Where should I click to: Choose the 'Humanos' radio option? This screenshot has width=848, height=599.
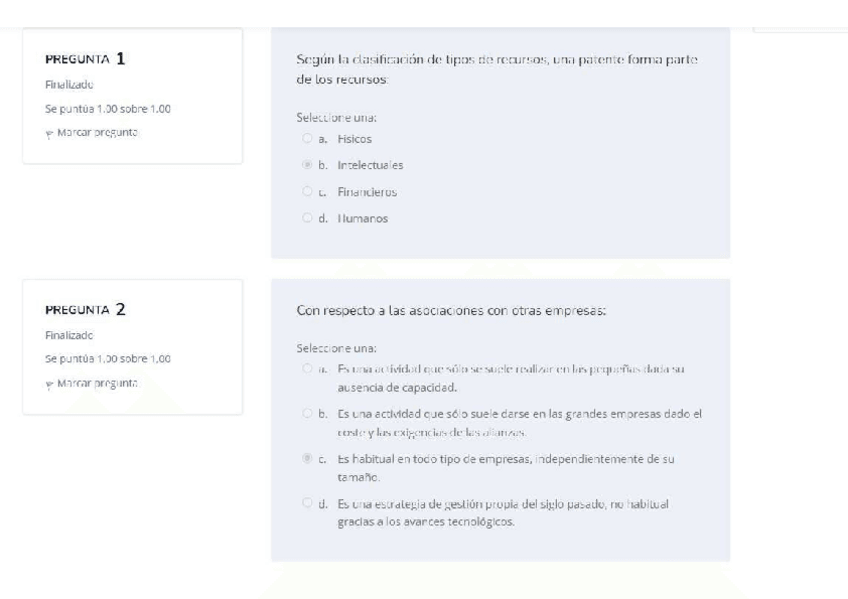306,218
